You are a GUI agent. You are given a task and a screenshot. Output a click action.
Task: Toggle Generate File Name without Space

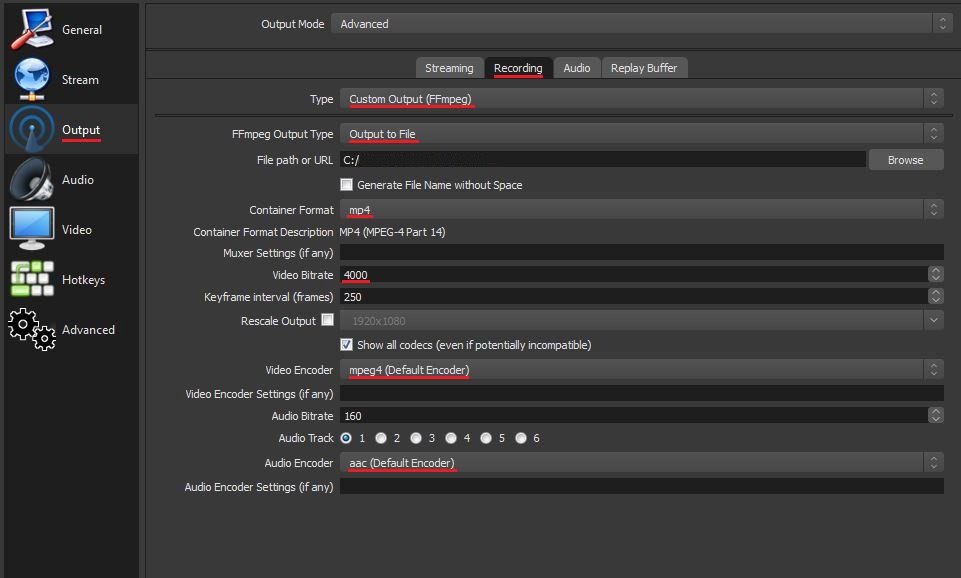[347, 184]
